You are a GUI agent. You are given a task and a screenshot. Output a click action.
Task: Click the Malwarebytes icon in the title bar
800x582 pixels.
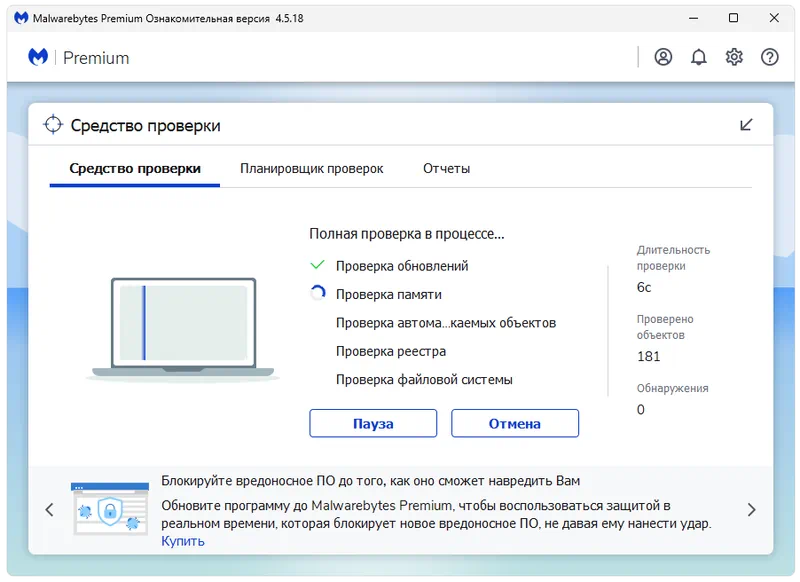click(x=21, y=18)
